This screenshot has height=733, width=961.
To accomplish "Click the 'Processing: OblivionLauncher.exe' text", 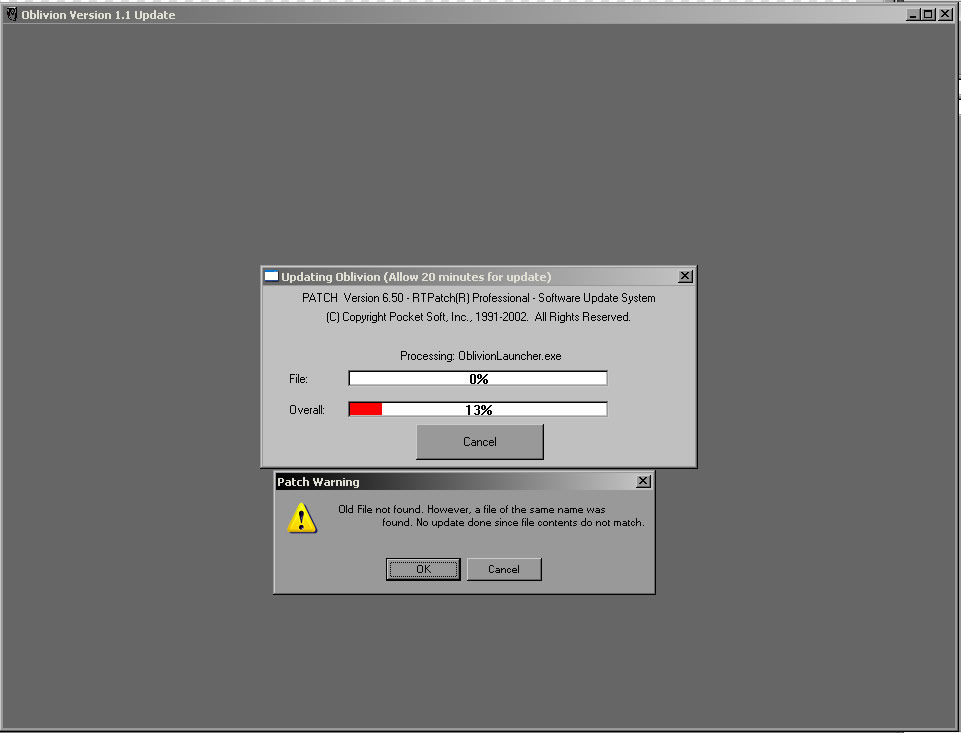I will (x=480, y=356).
